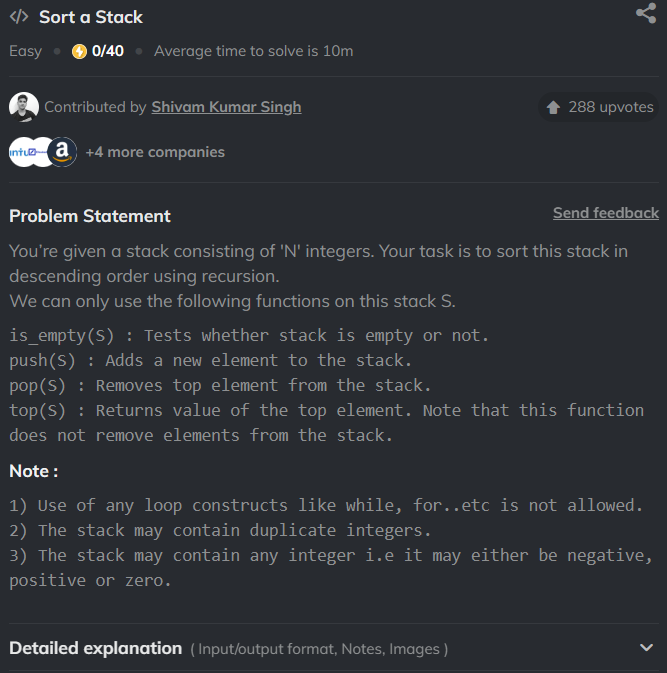Click the contributor profile avatar
The image size is (667, 673).
[24, 107]
